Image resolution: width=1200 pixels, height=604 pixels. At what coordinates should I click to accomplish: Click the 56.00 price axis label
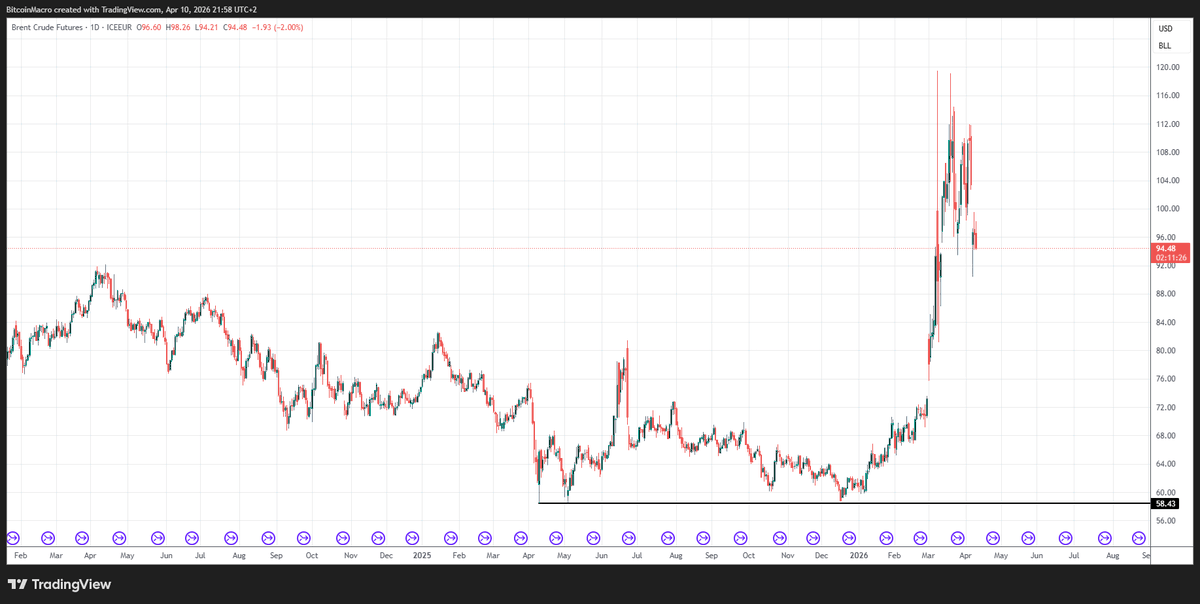click(1167, 521)
